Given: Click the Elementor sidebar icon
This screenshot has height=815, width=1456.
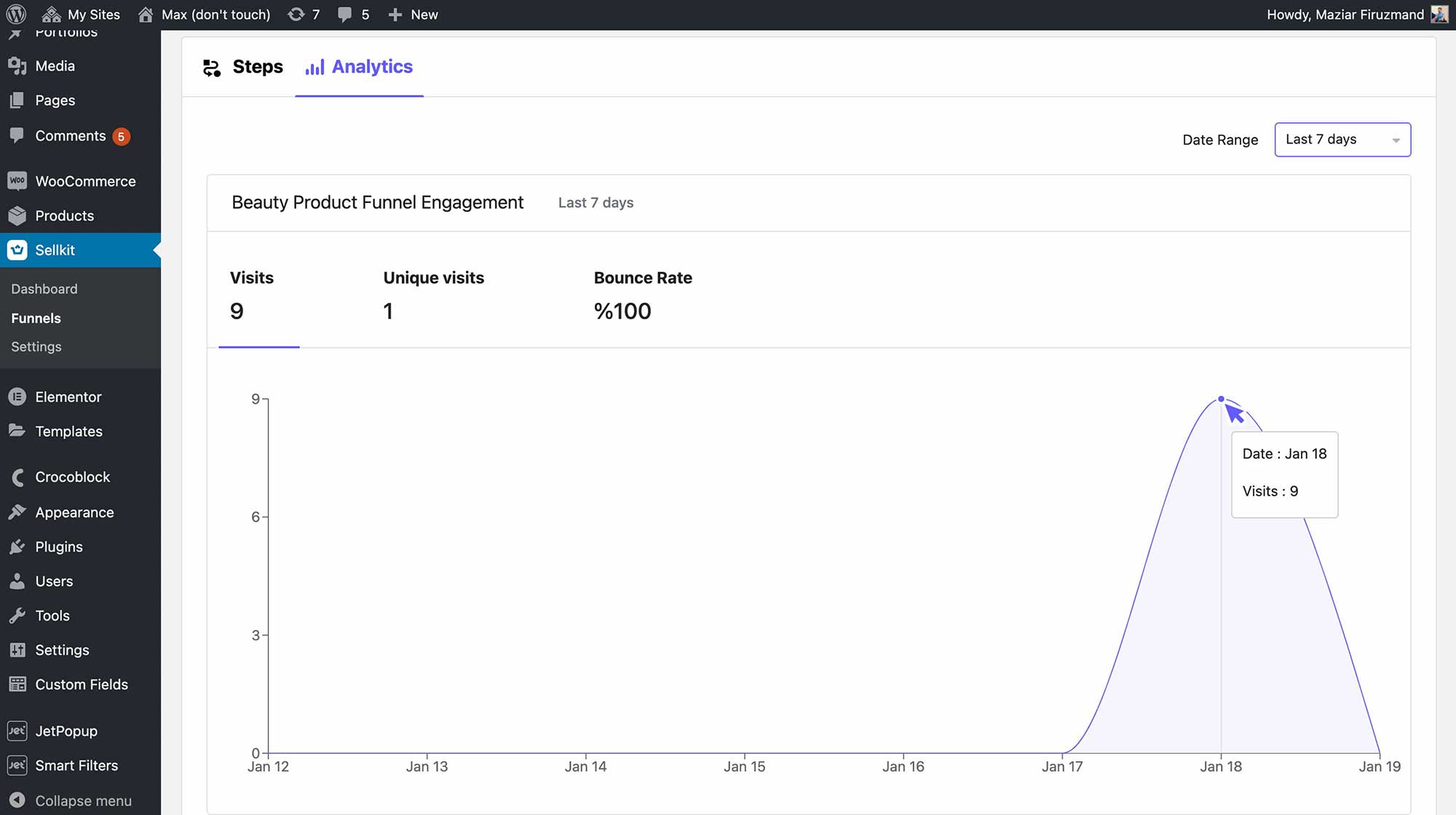Looking at the screenshot, I should point(19,397).
